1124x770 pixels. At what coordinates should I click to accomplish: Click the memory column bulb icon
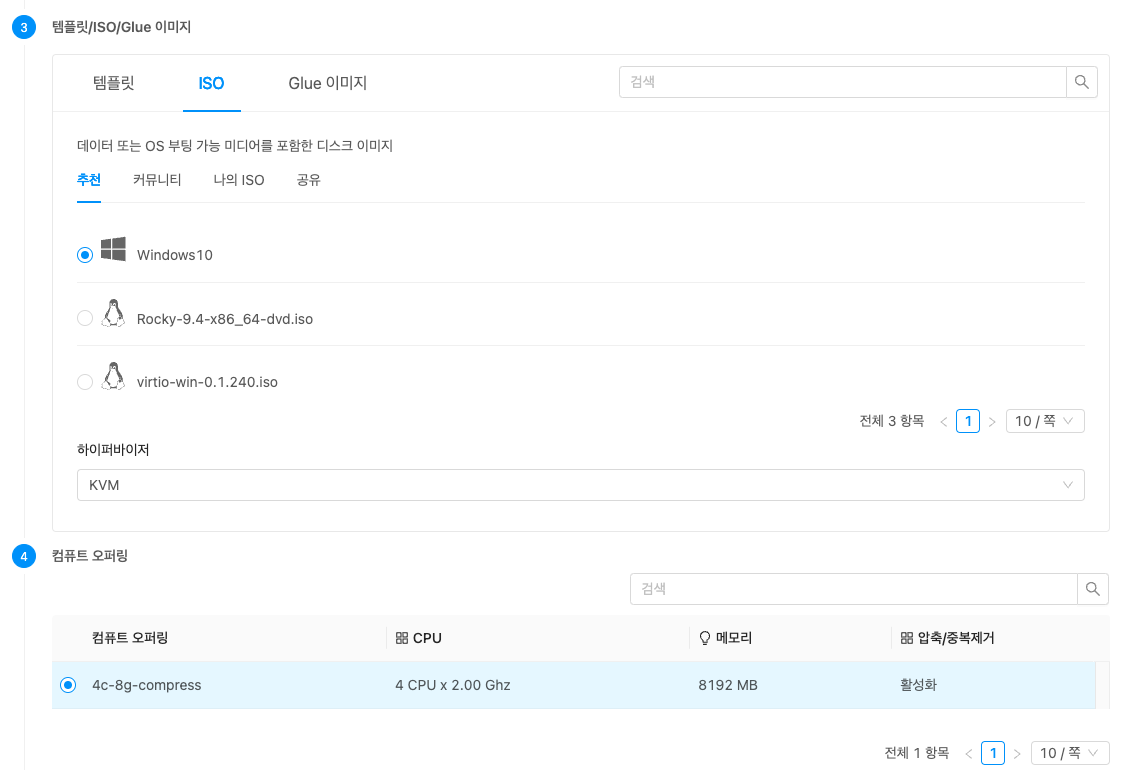[705, 638]
